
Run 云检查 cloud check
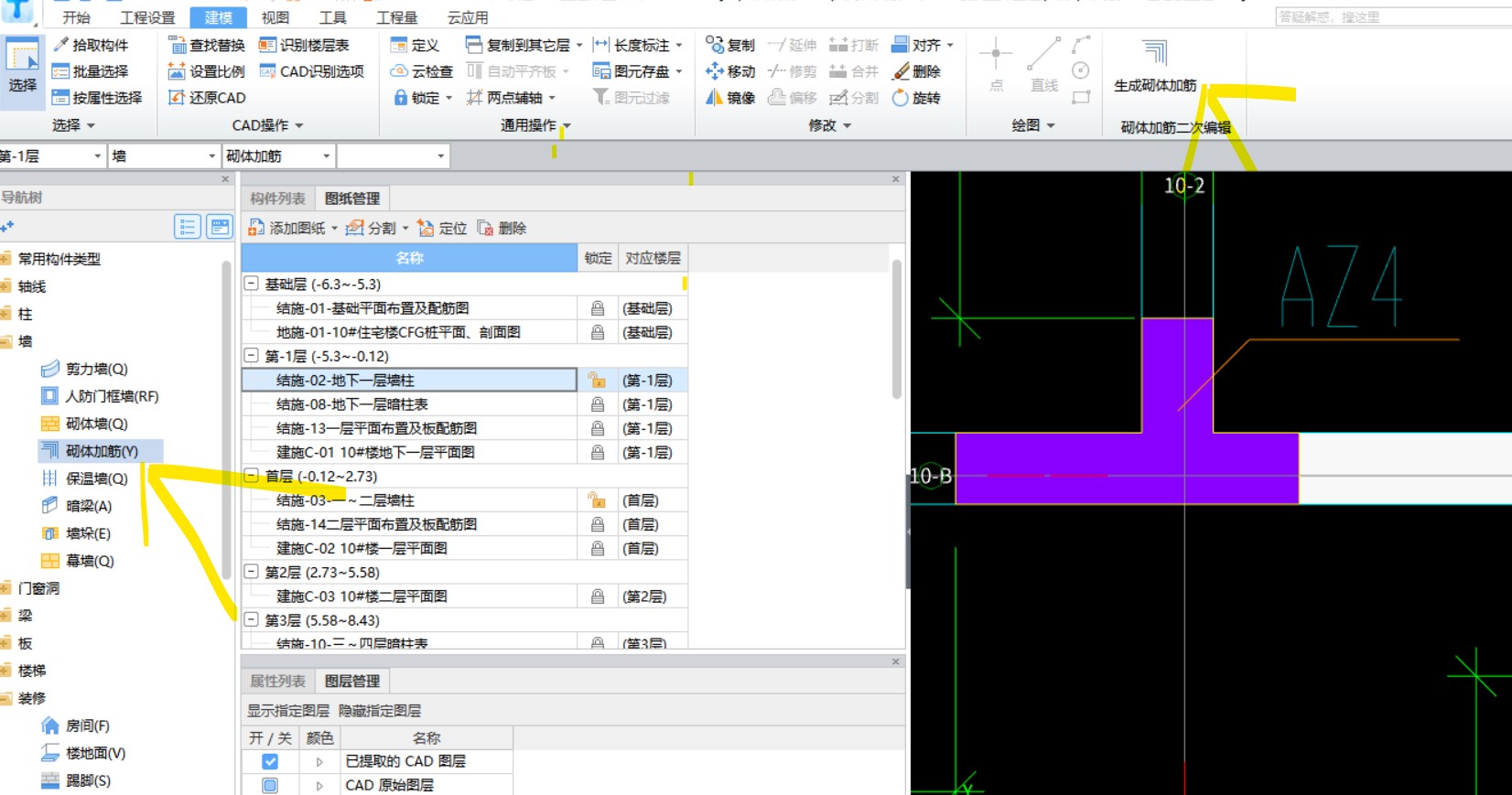click(421, 71)
